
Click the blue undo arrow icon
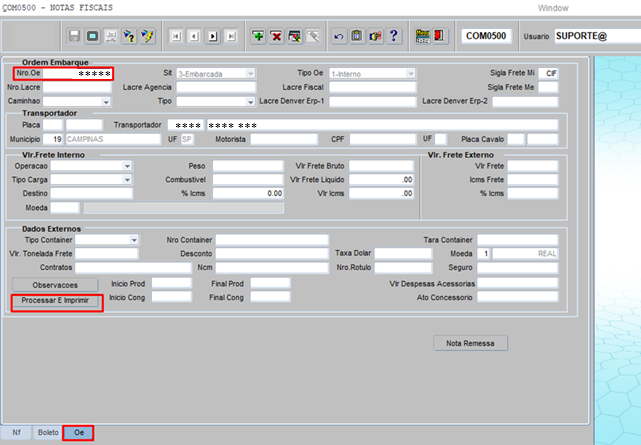[x=339, y=36]
